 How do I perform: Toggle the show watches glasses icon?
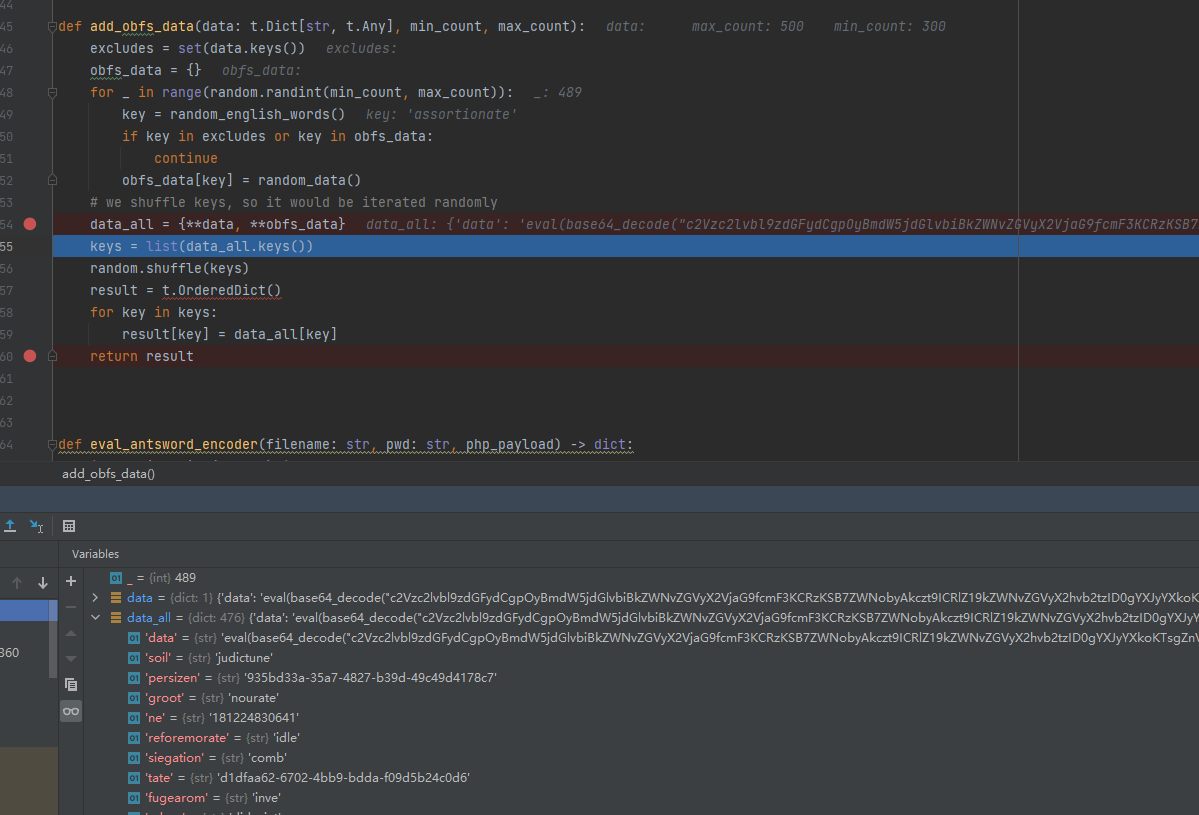pos(71,712)
